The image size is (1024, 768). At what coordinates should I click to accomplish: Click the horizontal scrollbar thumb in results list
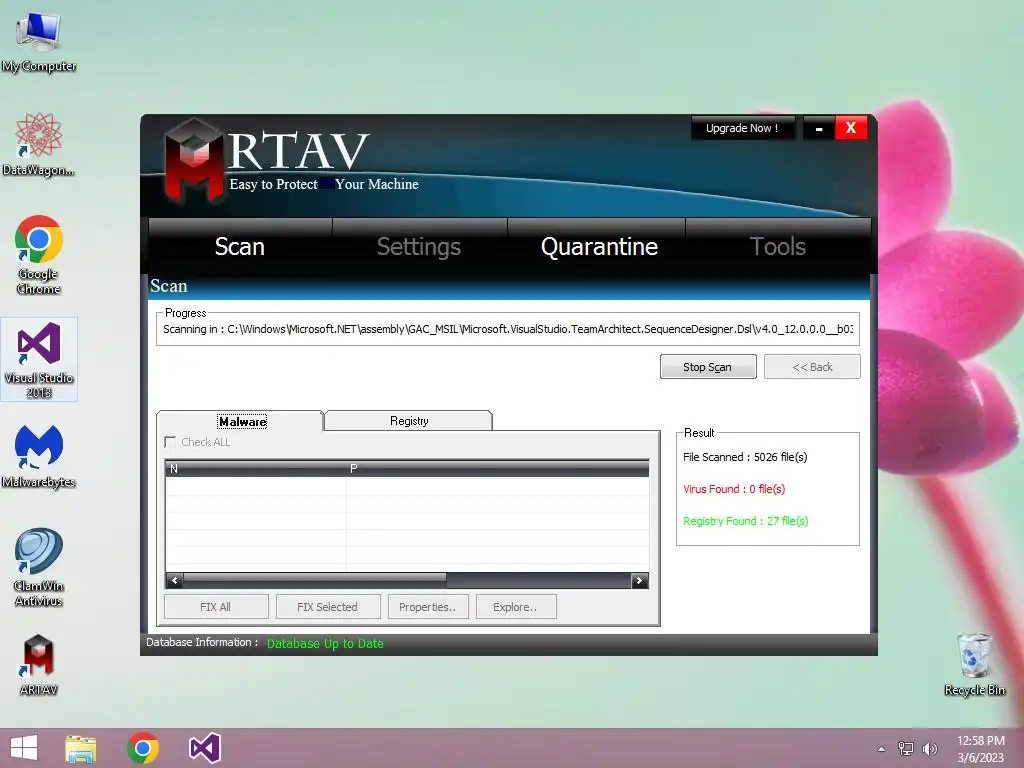(315, 579)
